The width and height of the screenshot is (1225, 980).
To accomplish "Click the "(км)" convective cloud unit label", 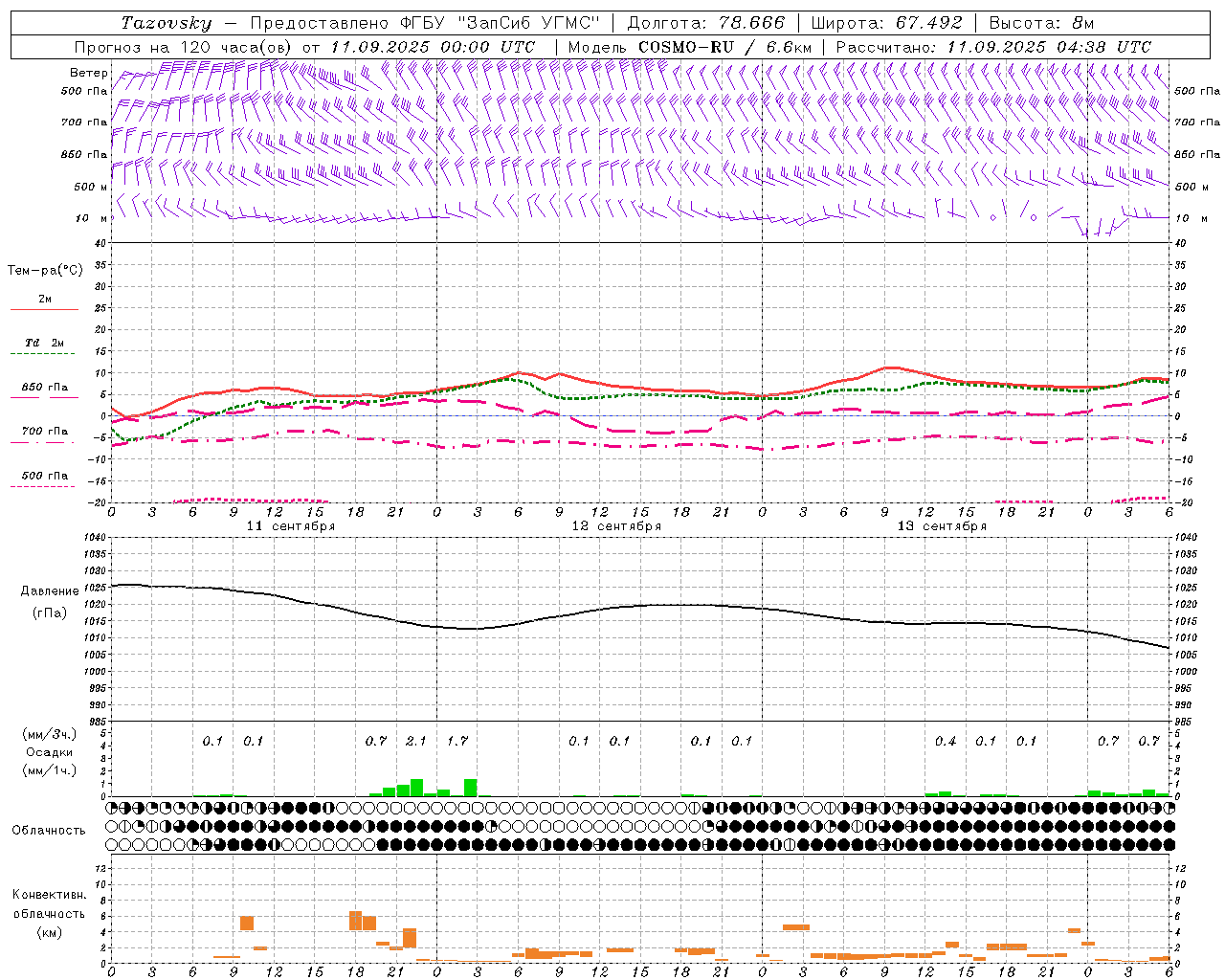I will pos(50,932).
